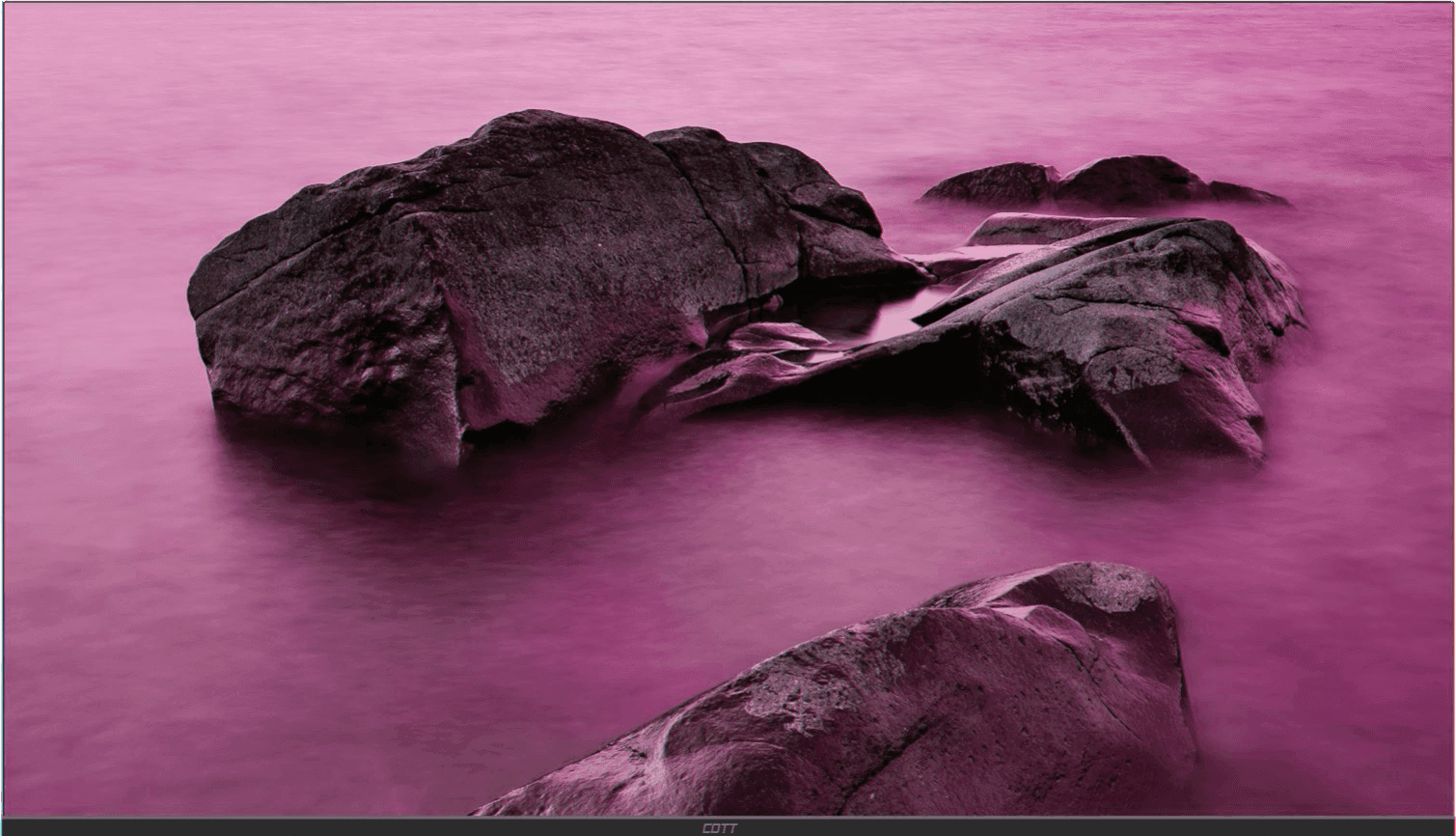Click the vertical crack on the large boulder
Image resolution: width=1456 pixels, height=836 pixels.
(719, 222)
